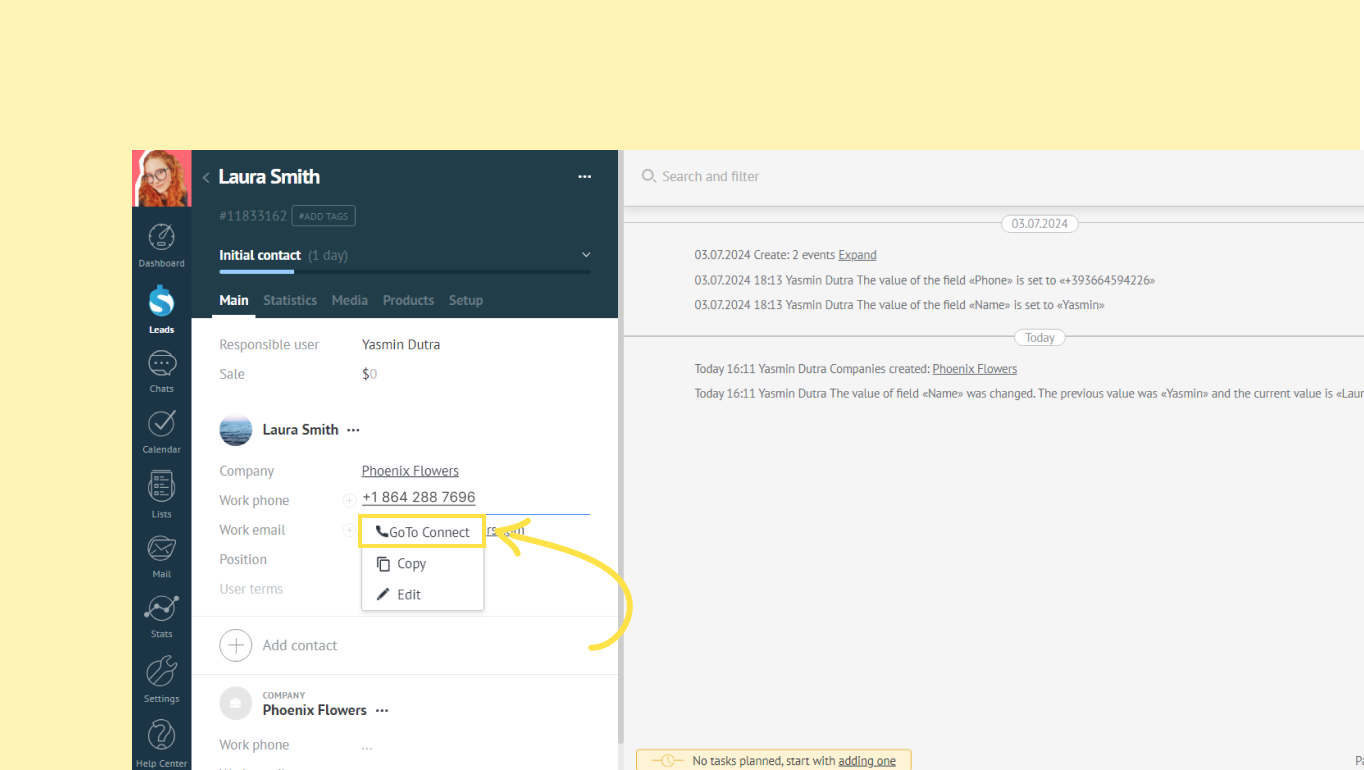Click the adding one task link
Image resolution: width=1364 pixels, height=770 pixels.
pyautogui.click(x=867, y=761)
